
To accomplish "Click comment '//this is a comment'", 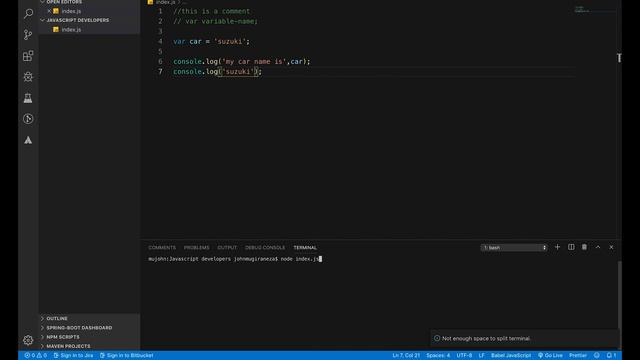I will click(x=211, y=11).
